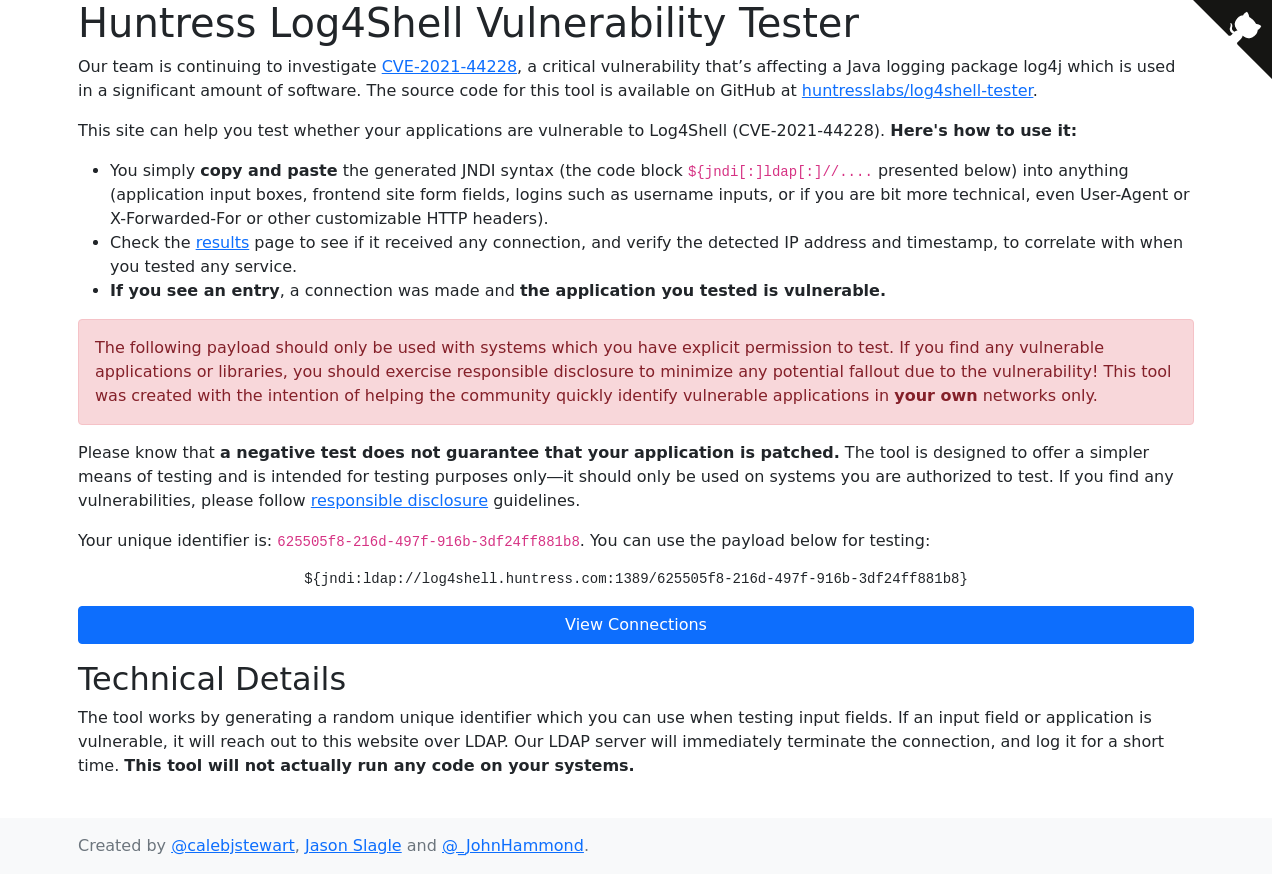
Task: Open the GitHub corner octocat icon
Action: (1245, 27)
